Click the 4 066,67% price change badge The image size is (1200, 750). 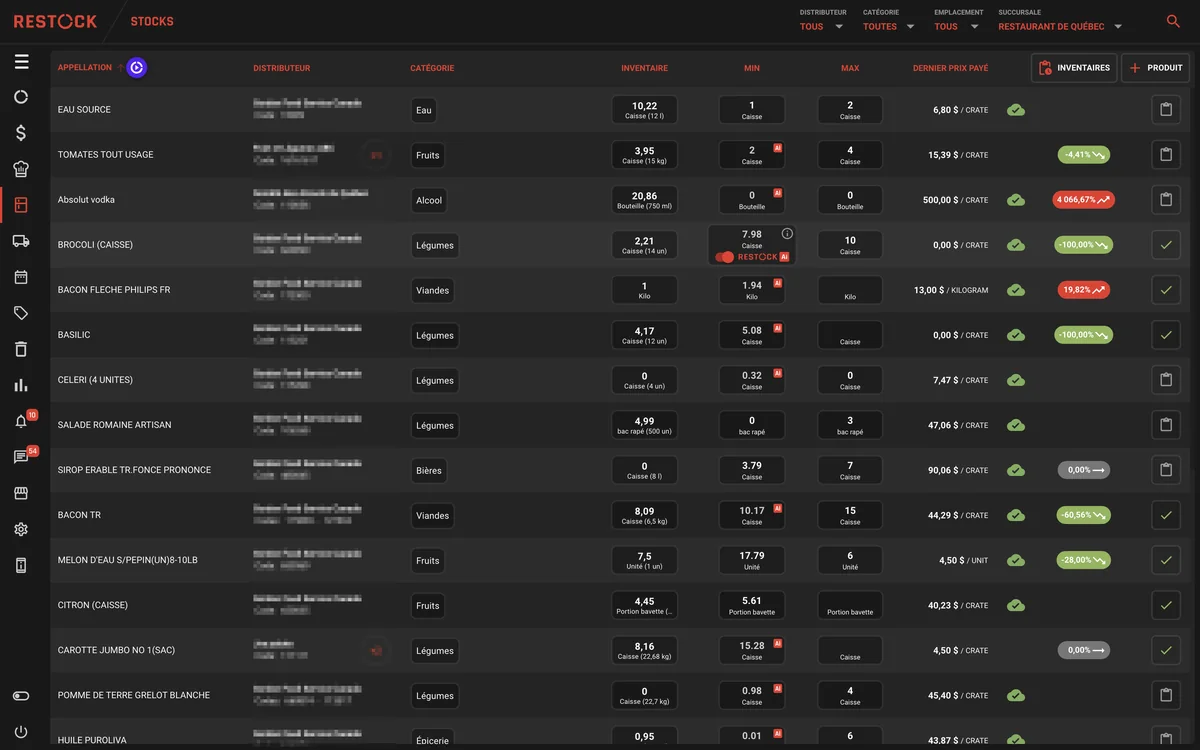pyautogui.click(x=1083, y=200)
